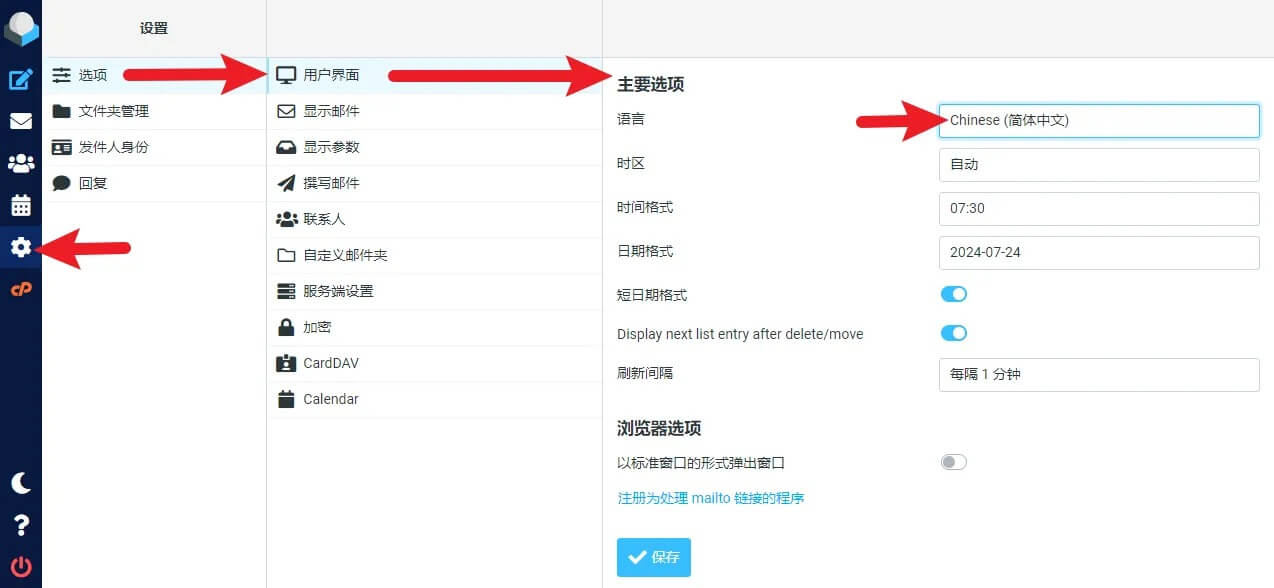Click the help question mark icon

[21, 525]
